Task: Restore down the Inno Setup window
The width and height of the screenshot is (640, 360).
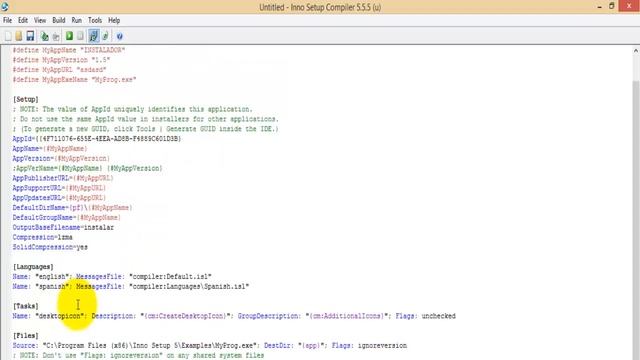Action: pyautogui.click(x=611, y=6)
